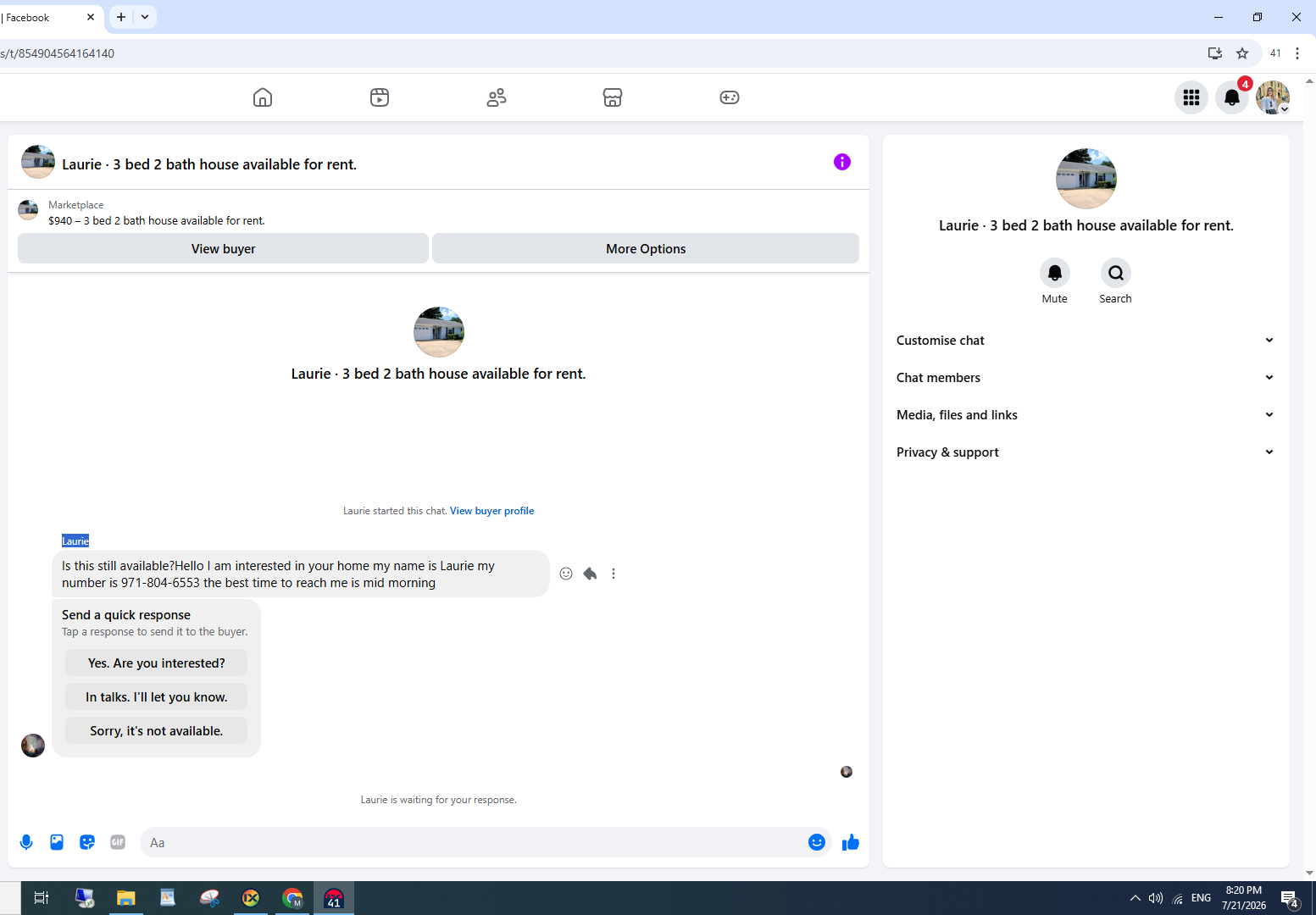
Task: React to Laurie's message with emoji icon
Action: point(566,574)
